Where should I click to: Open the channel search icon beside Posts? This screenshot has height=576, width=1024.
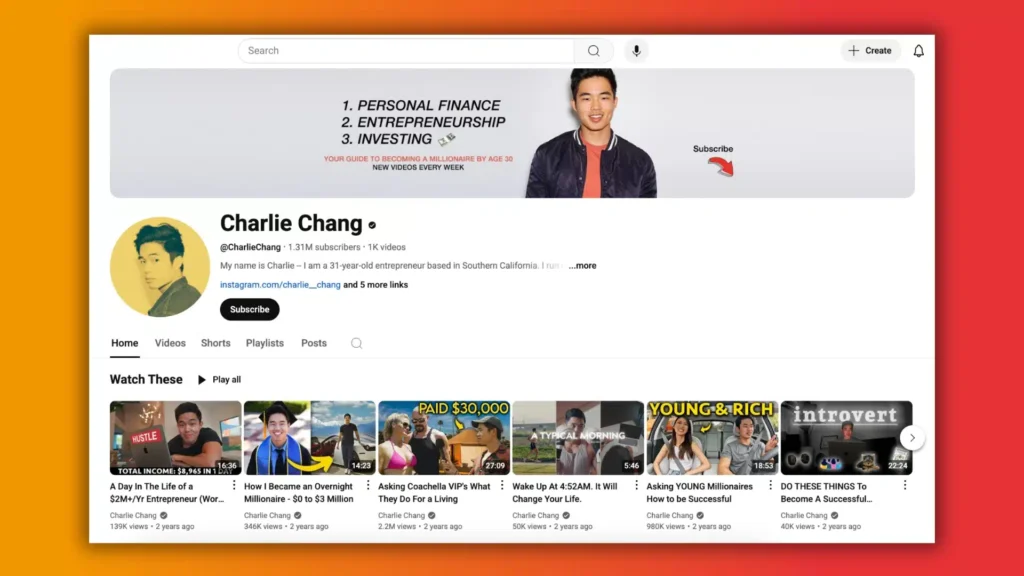pos(356,343)
